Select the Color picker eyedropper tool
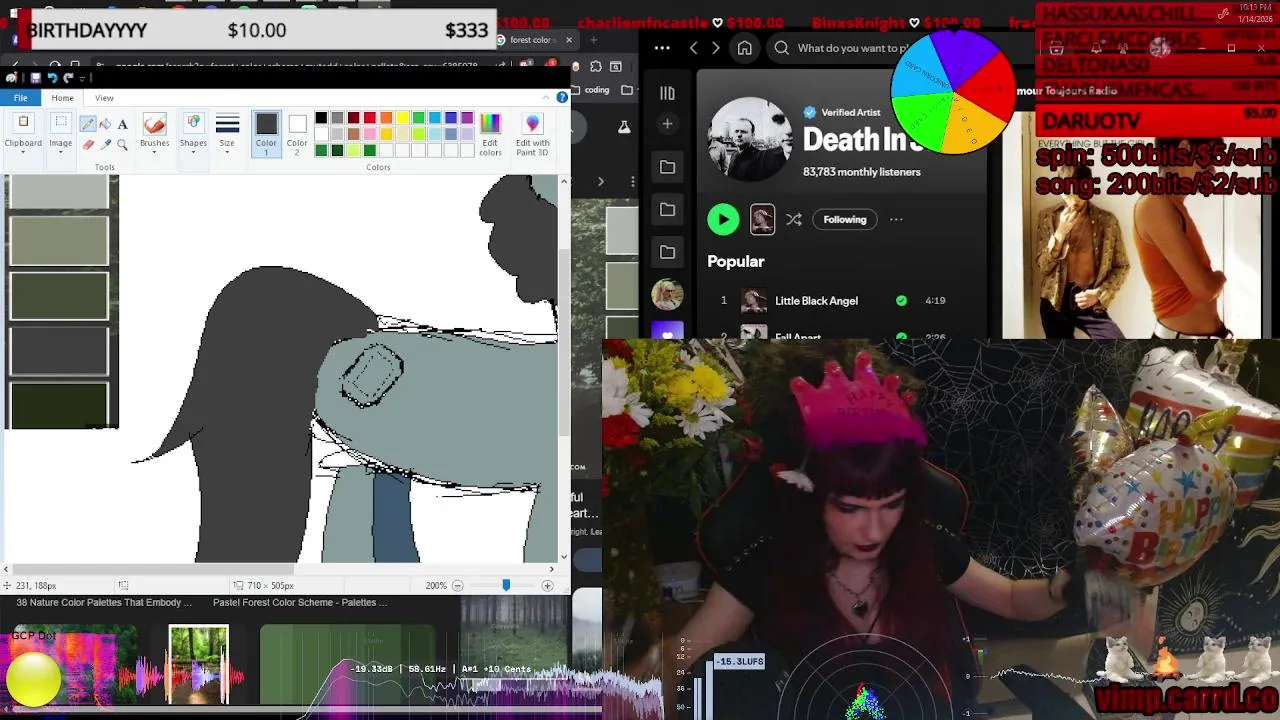 click(105, 144)
